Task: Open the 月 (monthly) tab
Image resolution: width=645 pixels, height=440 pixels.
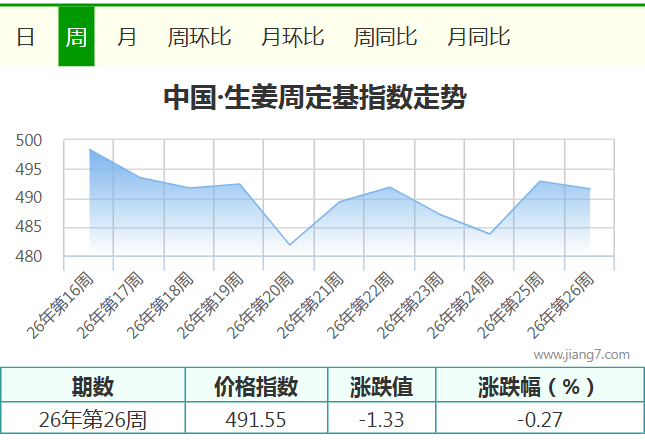Action: 127,37
